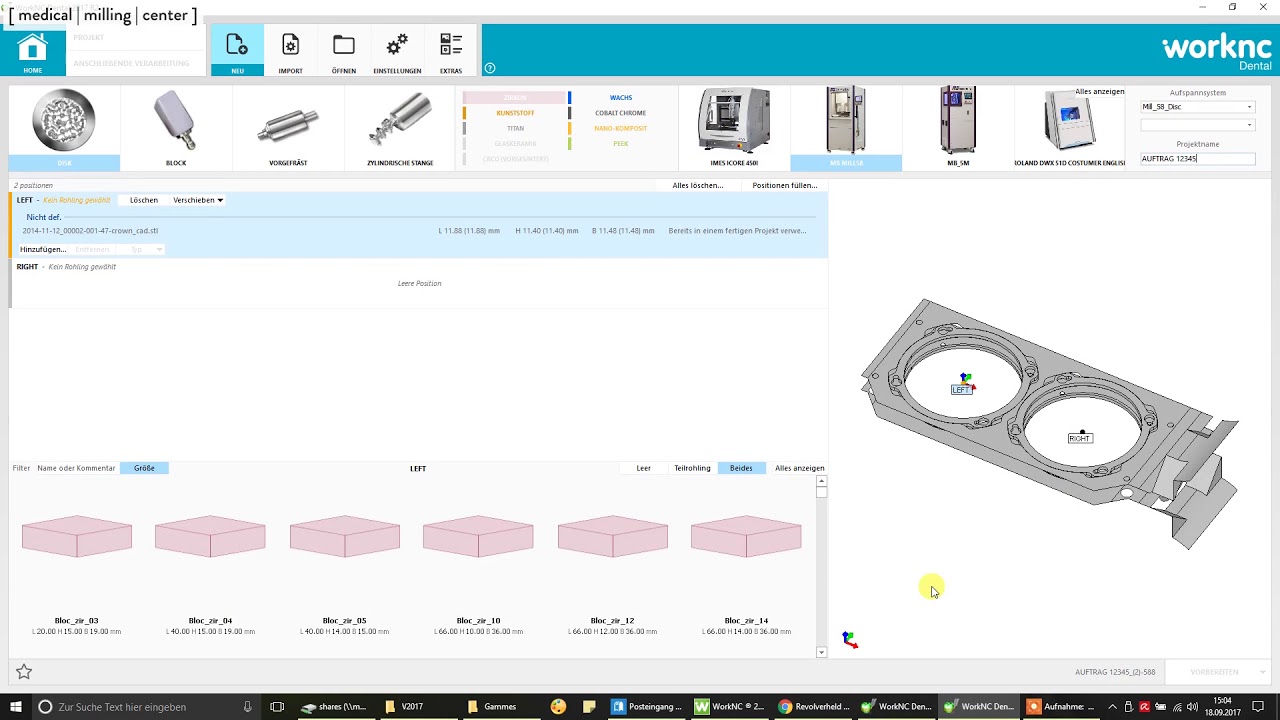
Task: Select the Zylindrische Stange blank type
Action: (x=400, y=128)
